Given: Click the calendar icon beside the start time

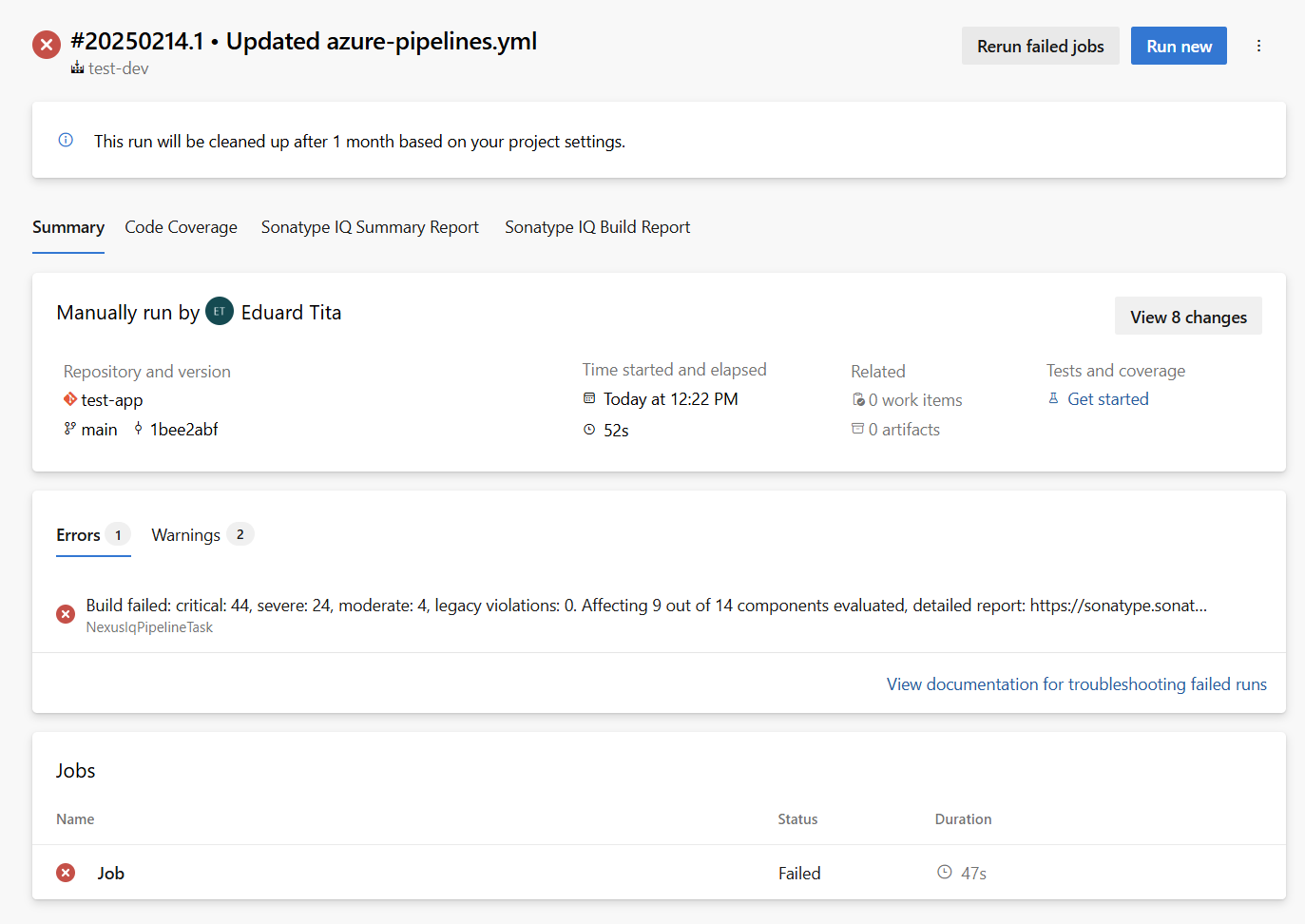Looking at the screenshot, I should coord(589,398).
